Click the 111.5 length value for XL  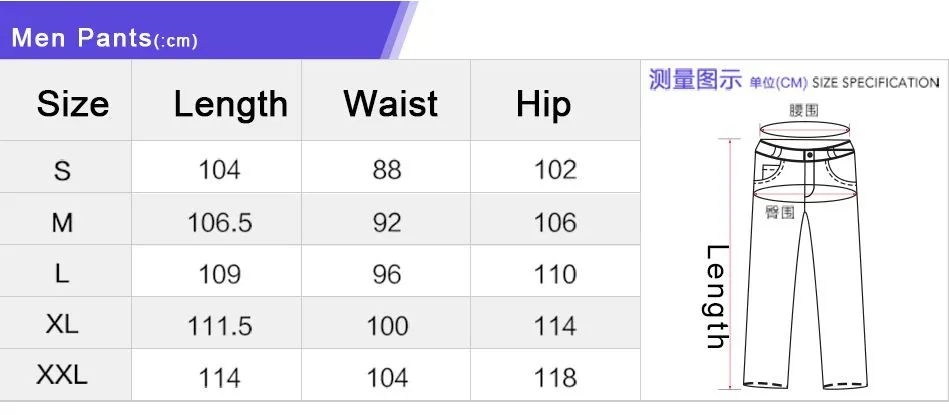pos(220,327)
